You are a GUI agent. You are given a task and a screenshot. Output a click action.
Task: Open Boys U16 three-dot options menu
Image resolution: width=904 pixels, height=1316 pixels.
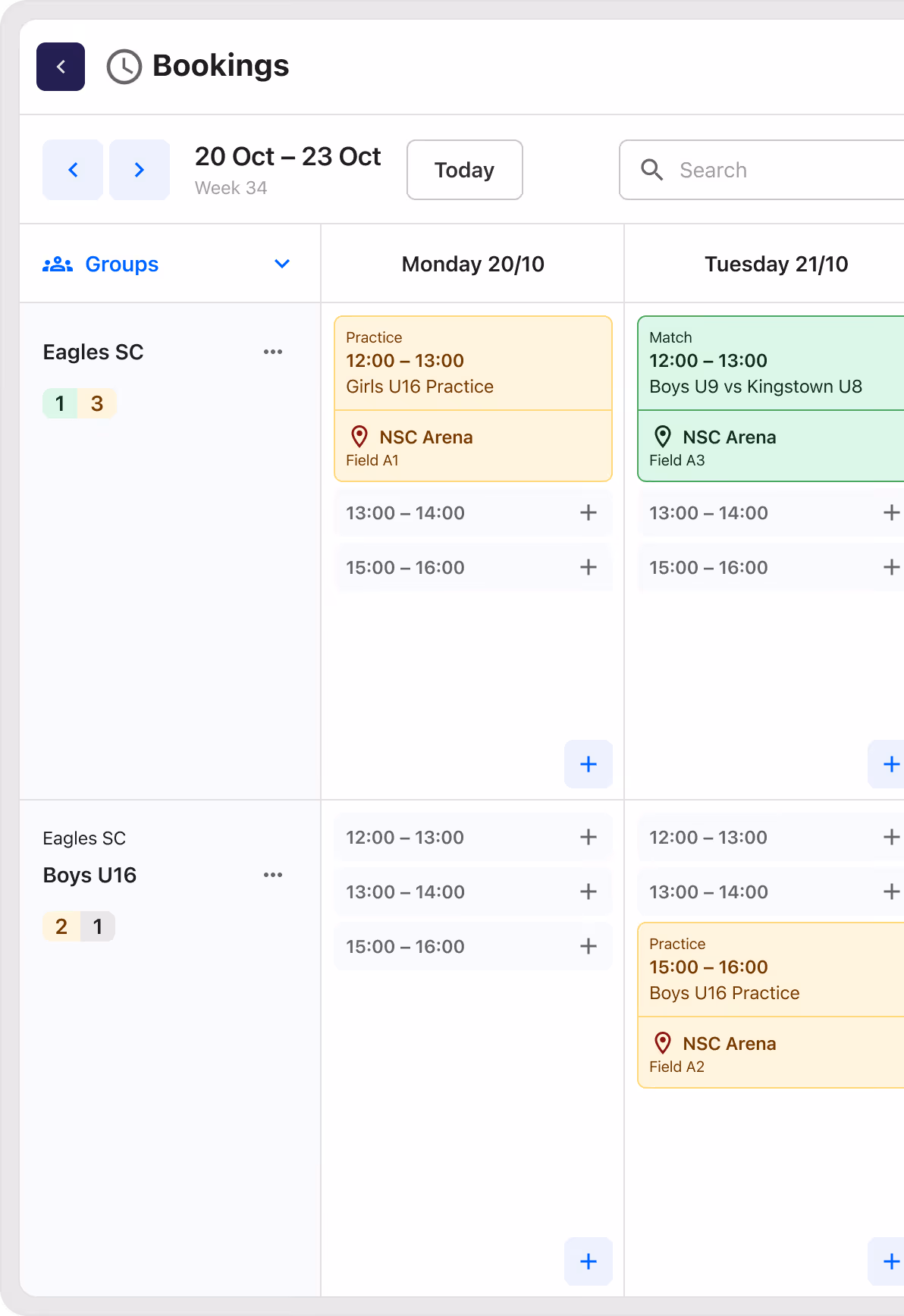click(273, 875)
